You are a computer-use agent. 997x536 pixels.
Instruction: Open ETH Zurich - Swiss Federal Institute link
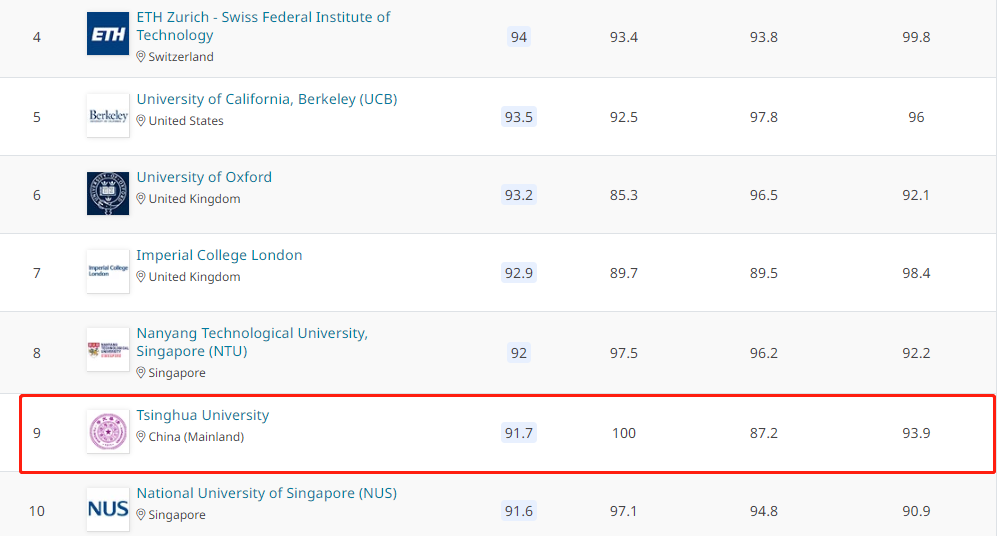(x=263, y=26)
